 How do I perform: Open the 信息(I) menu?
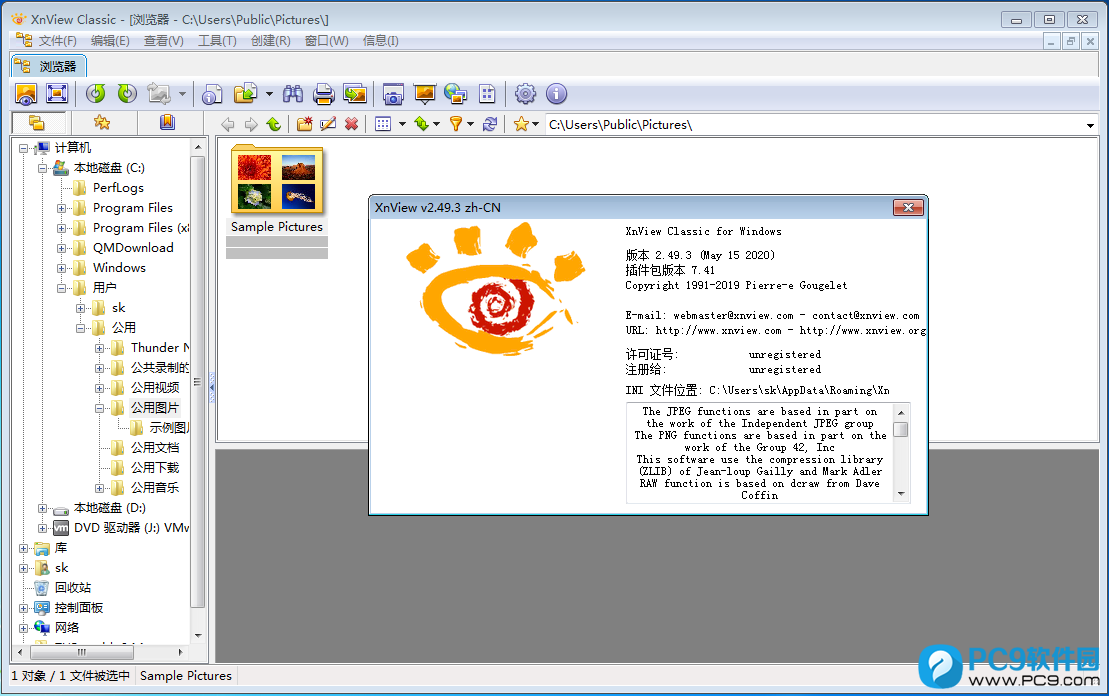pos(381,41)
